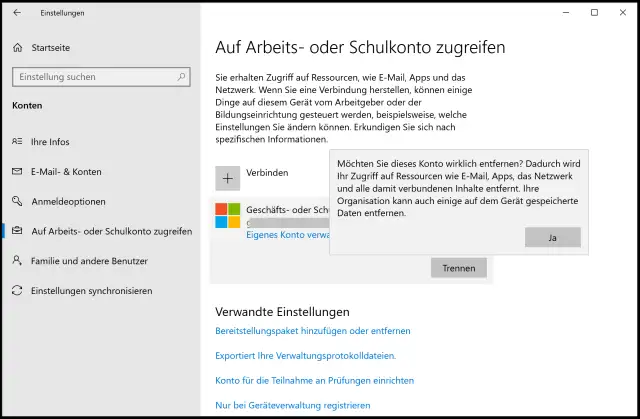Image resolution: width=640 pixels, height=419 pixels.
Task: Click the Familie und andere Benutzer icon
Action: (x=17, y=261)
